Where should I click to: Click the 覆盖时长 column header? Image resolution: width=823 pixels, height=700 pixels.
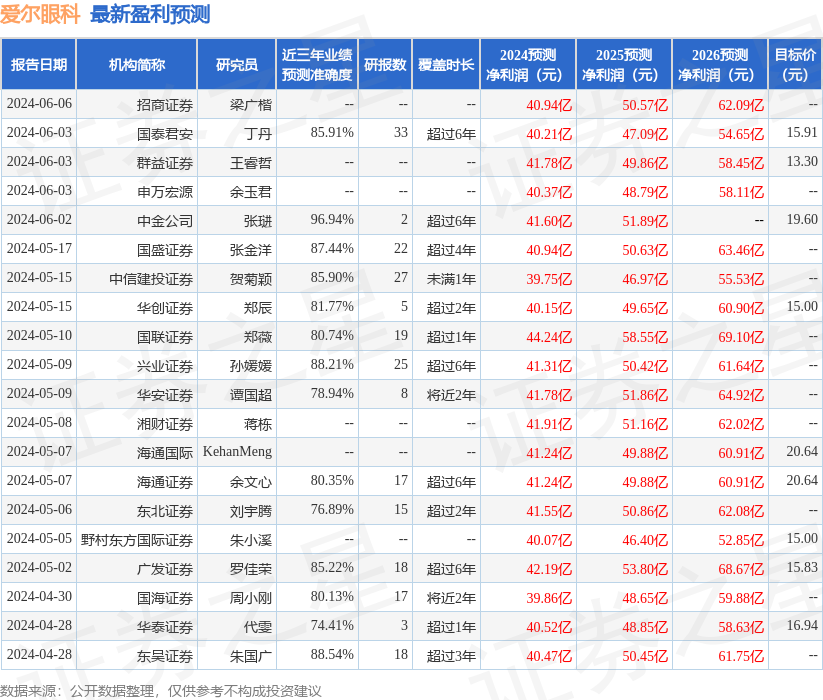click(446, 65)
